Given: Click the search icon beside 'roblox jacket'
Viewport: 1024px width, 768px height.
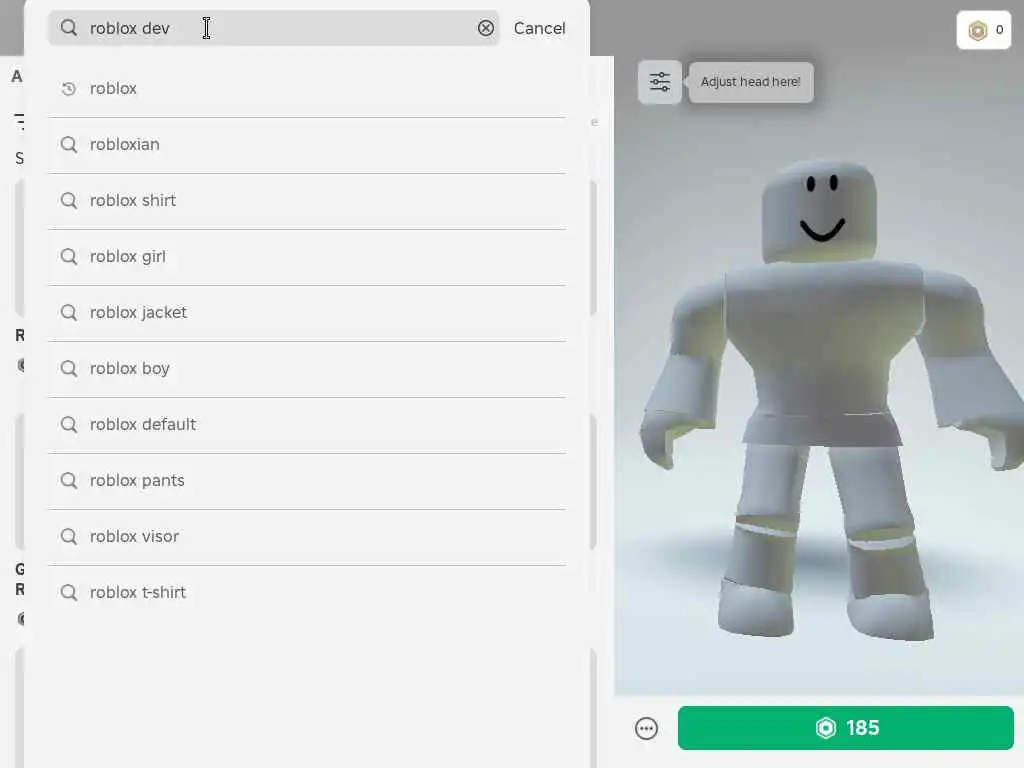Looking at the screenshot, I should [69, 313].
